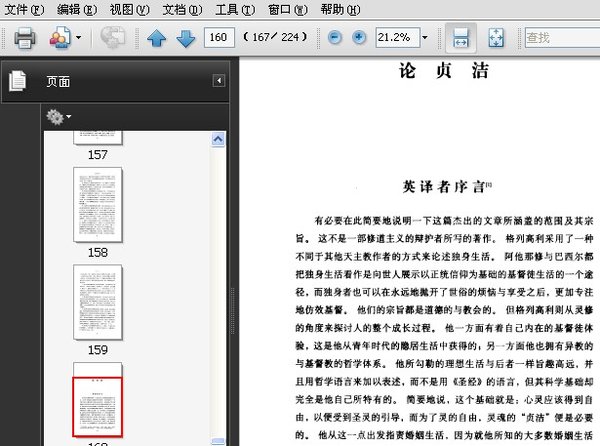
Task: Click the next page down arrow
Action: pyautogui.click(x=185, y=39)
